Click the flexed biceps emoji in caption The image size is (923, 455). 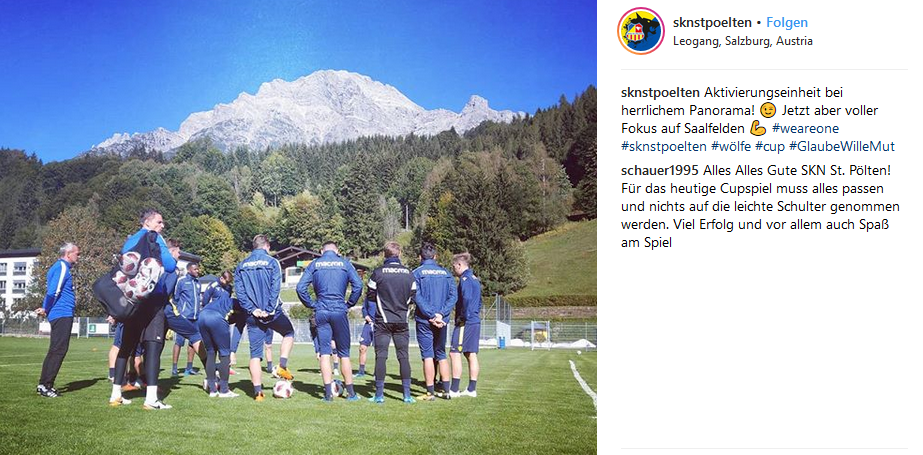point(758,128)
